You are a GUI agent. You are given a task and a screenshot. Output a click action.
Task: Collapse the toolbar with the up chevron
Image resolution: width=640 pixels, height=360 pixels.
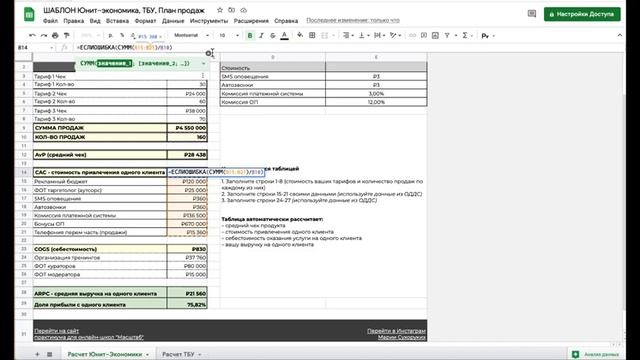pos(620,36)
